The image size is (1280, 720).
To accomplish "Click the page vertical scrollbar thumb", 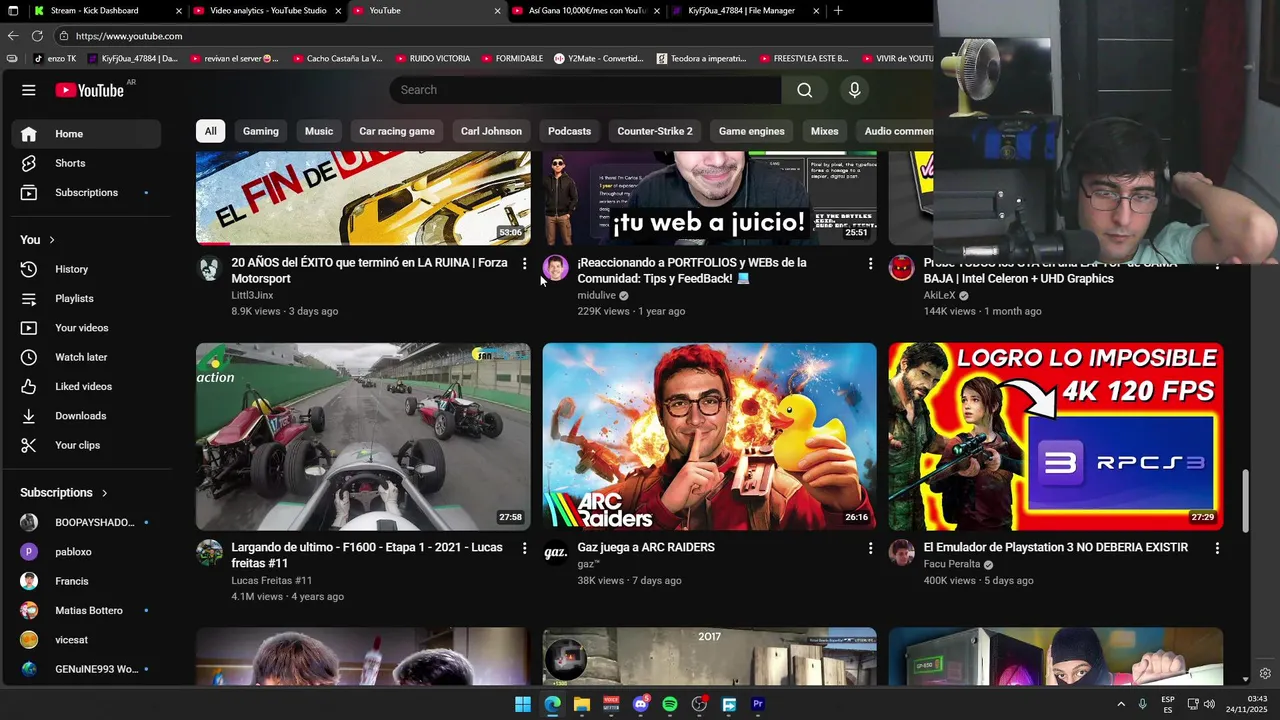I will tap(1245, 501).
